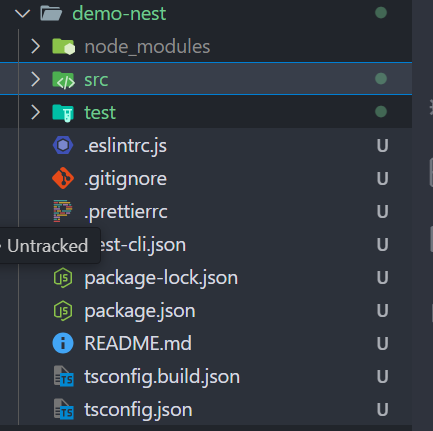Click the info icon of README.md
The height and width of the screenshot is (431, 433).
(x=63, y=343)
